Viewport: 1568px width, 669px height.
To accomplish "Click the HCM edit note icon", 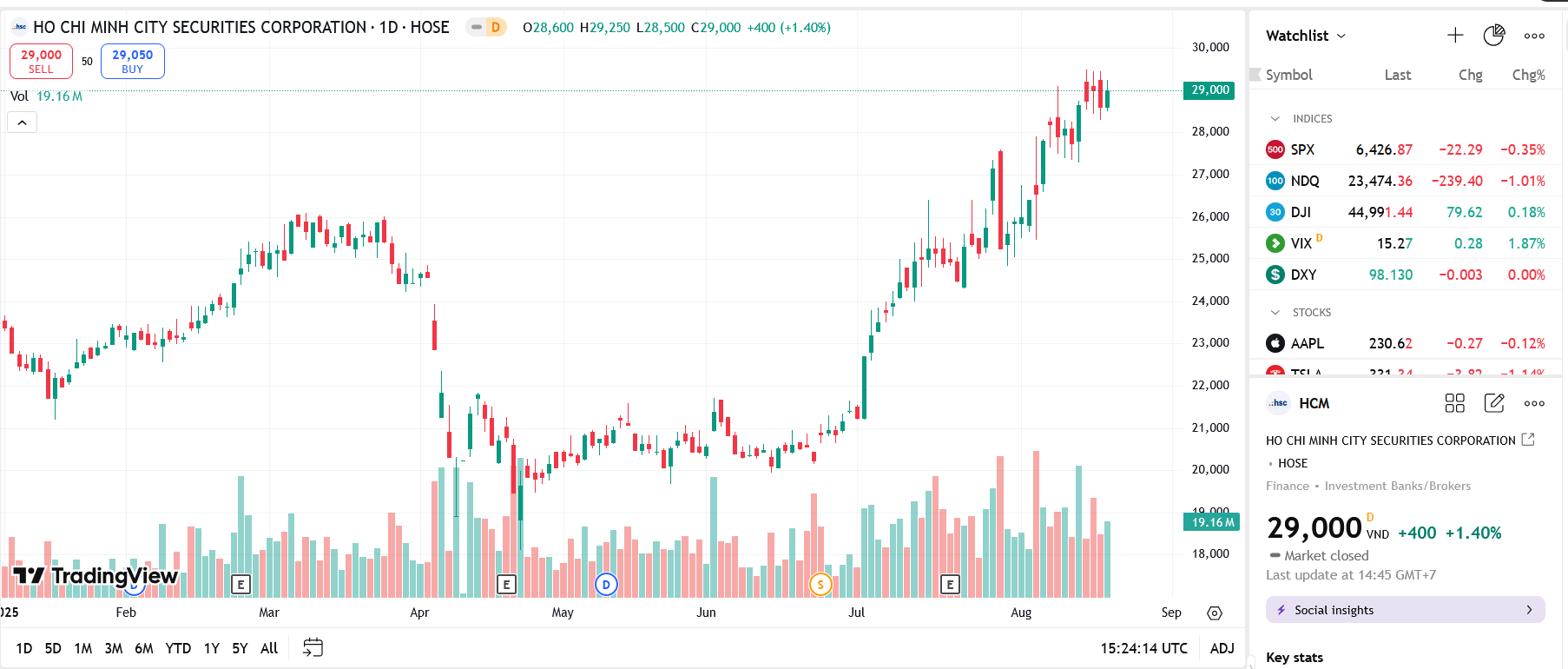I will [1494, 403].
